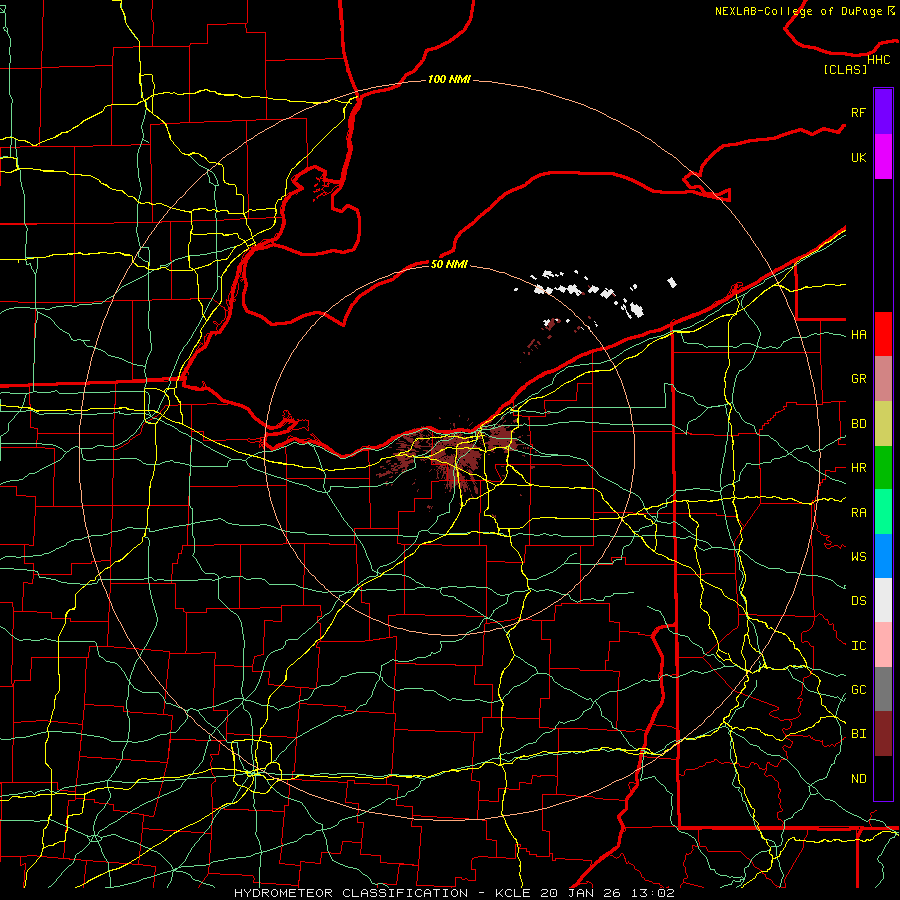Click the BI brown legend swatch
Screen dimensions: 900x900
tap(883, 734)
